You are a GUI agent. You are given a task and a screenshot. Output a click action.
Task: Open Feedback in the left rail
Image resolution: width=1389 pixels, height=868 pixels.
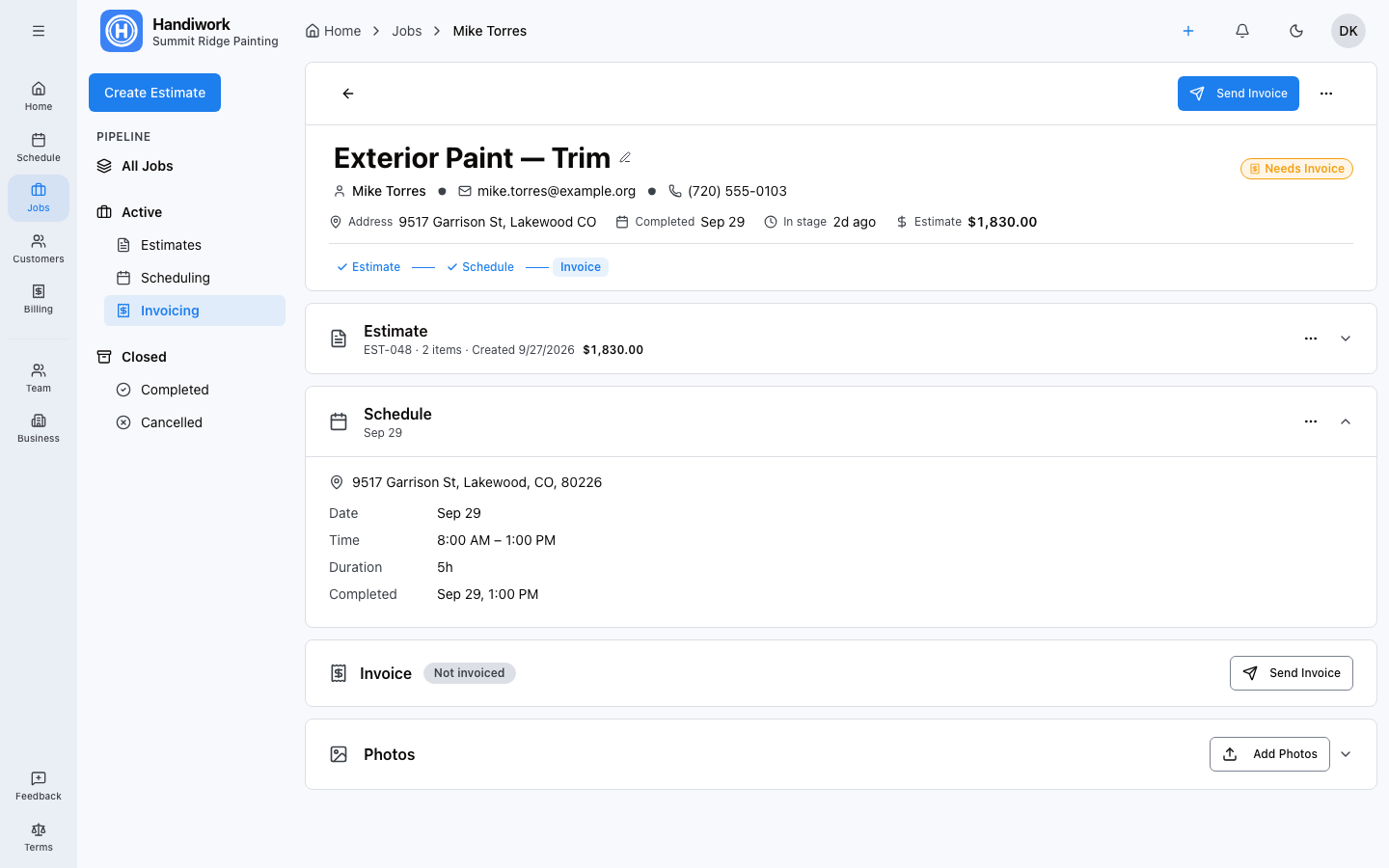pyautogui.click(x=39, y=785)
